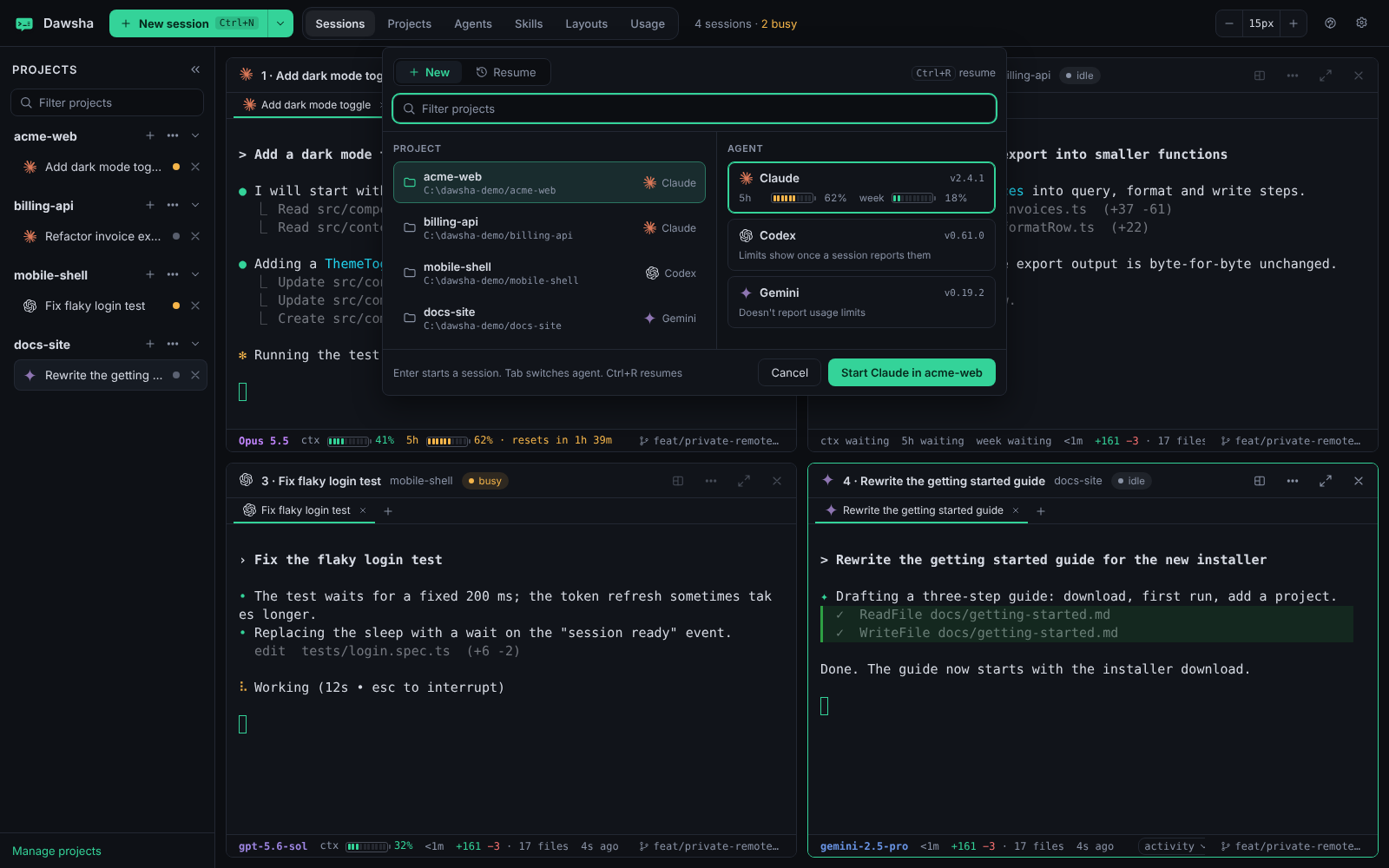Image resolution: width=1389 pixels, height=868 pixels.
Task: Select the Gemini agent card
Action: 861,302
